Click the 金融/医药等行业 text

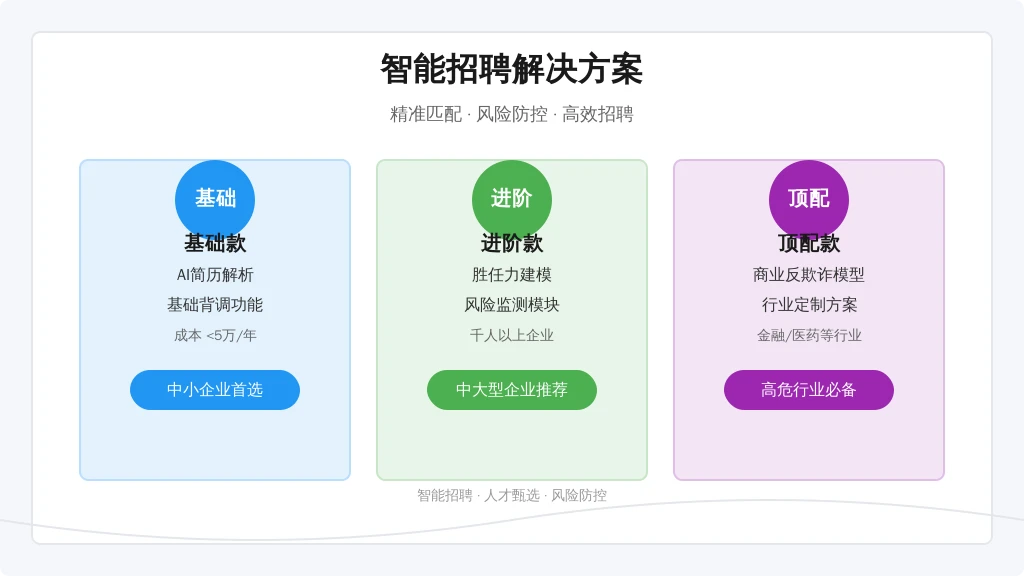(808, 336)
